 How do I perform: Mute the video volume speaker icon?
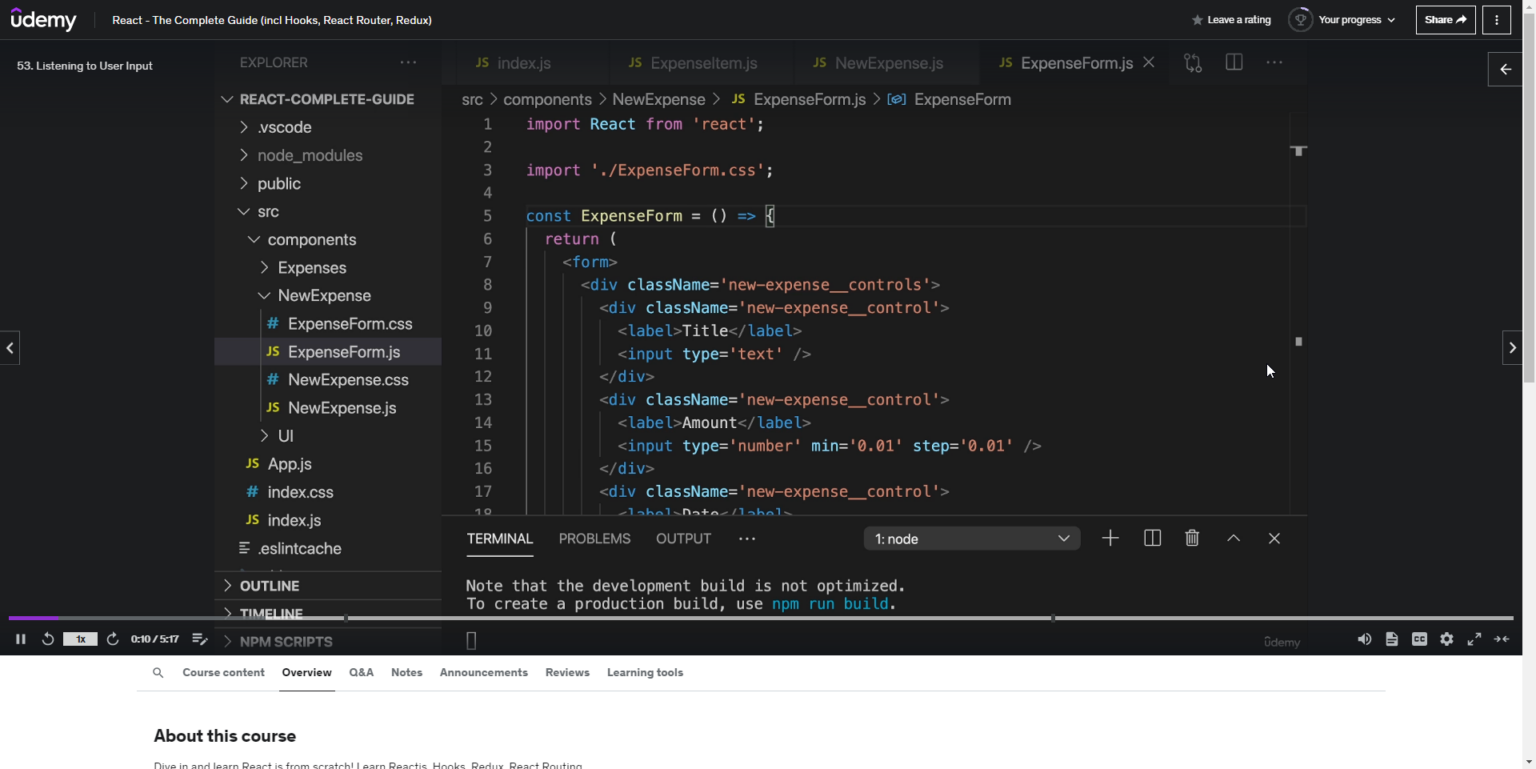click(x=1363, y=641)
